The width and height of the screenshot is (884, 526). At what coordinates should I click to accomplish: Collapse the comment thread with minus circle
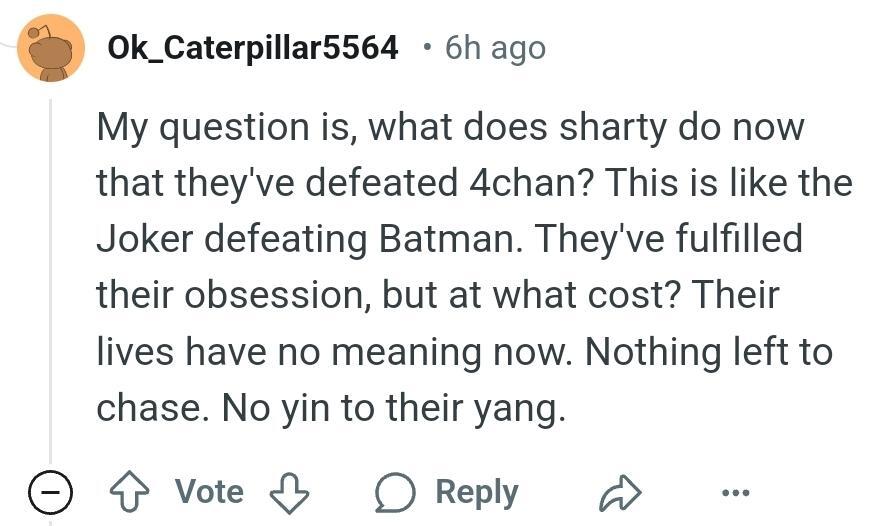[48, 492]
